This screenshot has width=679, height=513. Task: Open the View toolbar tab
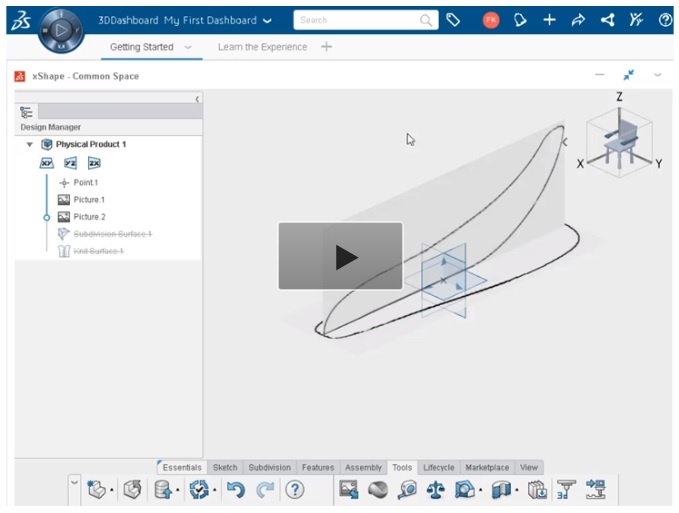point(529,468)
